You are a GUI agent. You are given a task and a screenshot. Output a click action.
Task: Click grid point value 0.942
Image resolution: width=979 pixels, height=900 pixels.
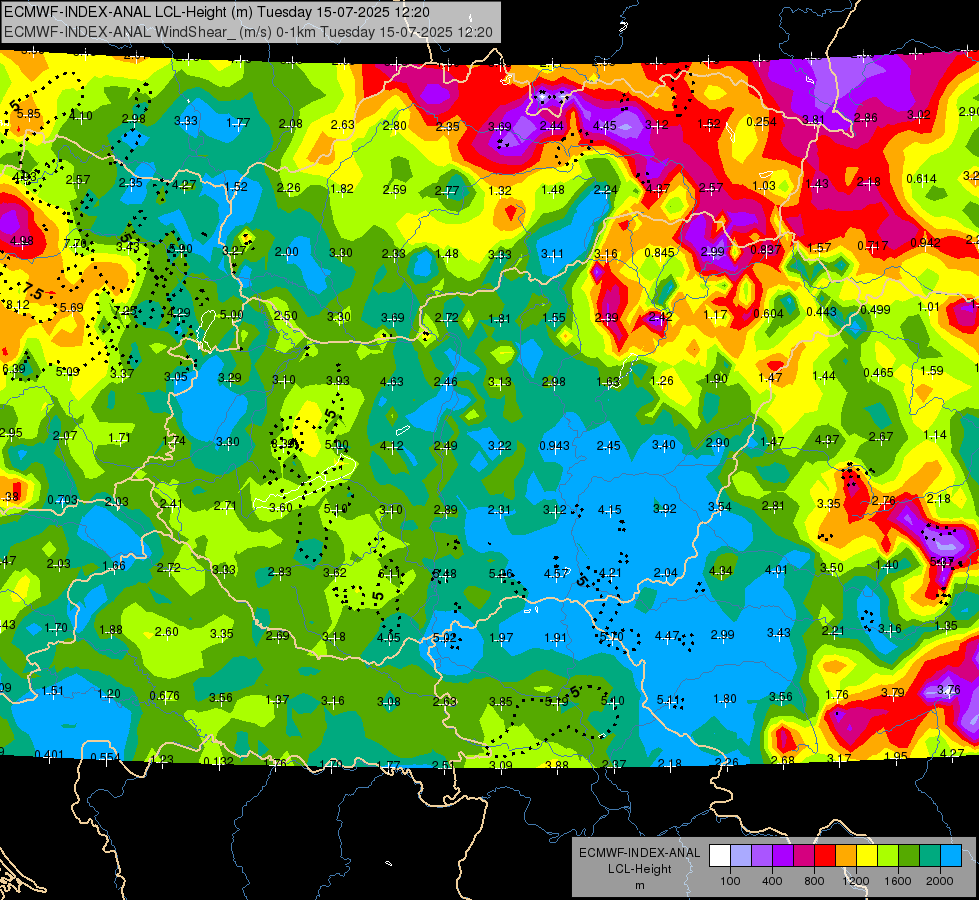pyautogui.click(x=925, y=242)
